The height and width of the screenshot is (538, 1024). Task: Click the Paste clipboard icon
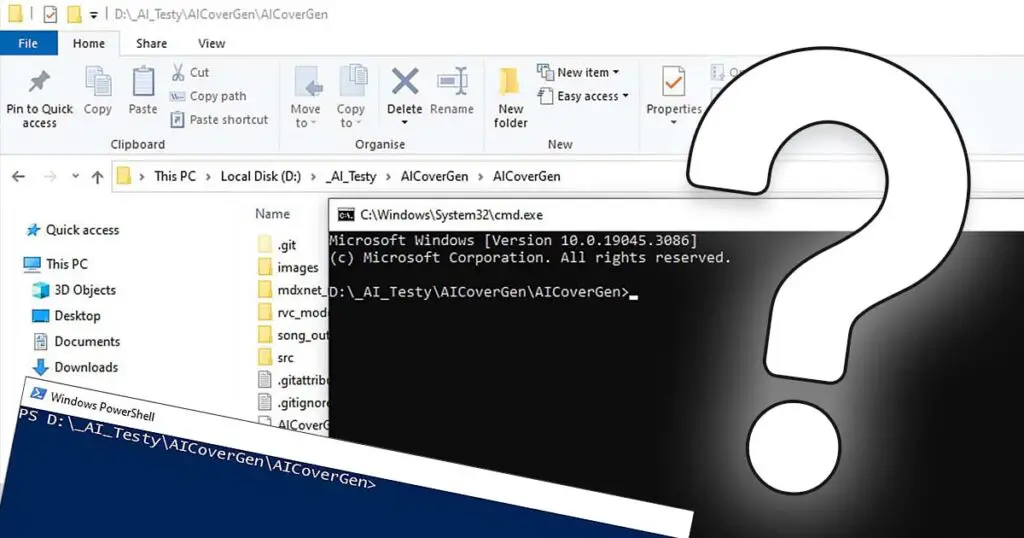click(143, 82)
